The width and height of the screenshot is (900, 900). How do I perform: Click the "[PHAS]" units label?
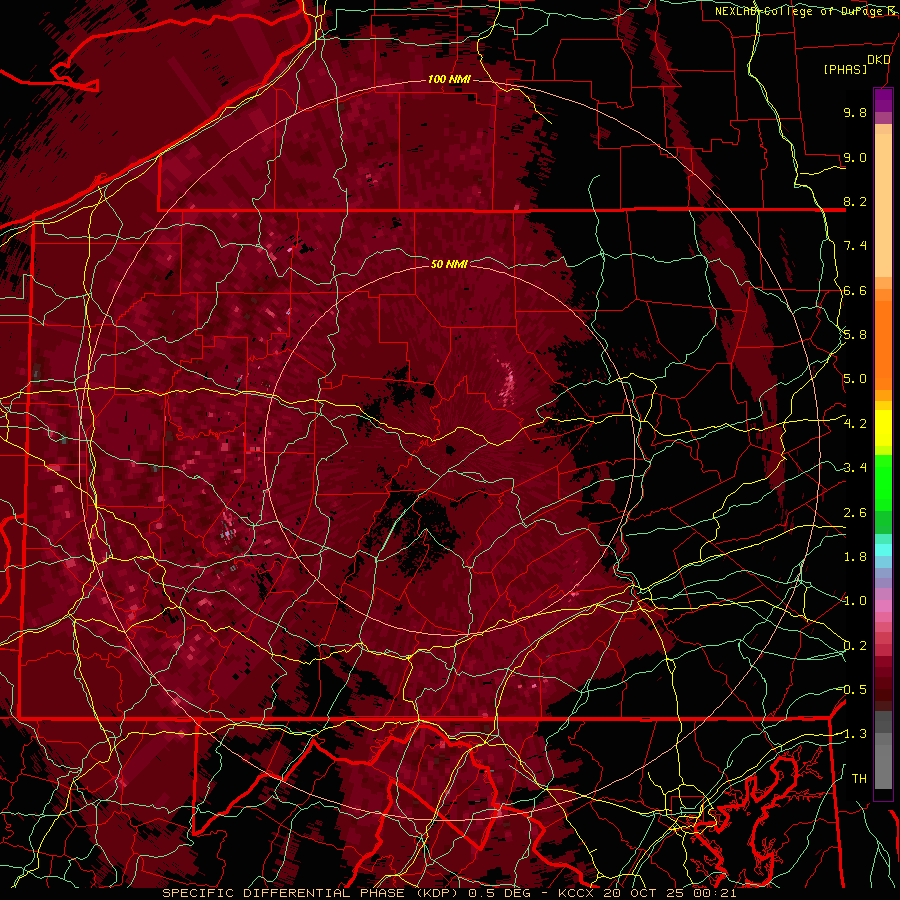point(845,69)
